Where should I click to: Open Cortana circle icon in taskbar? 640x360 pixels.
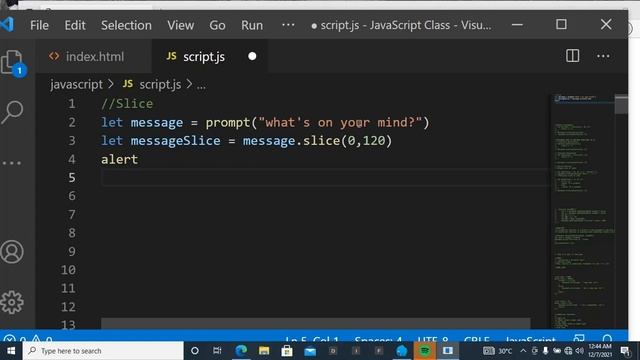pos(195,351)
